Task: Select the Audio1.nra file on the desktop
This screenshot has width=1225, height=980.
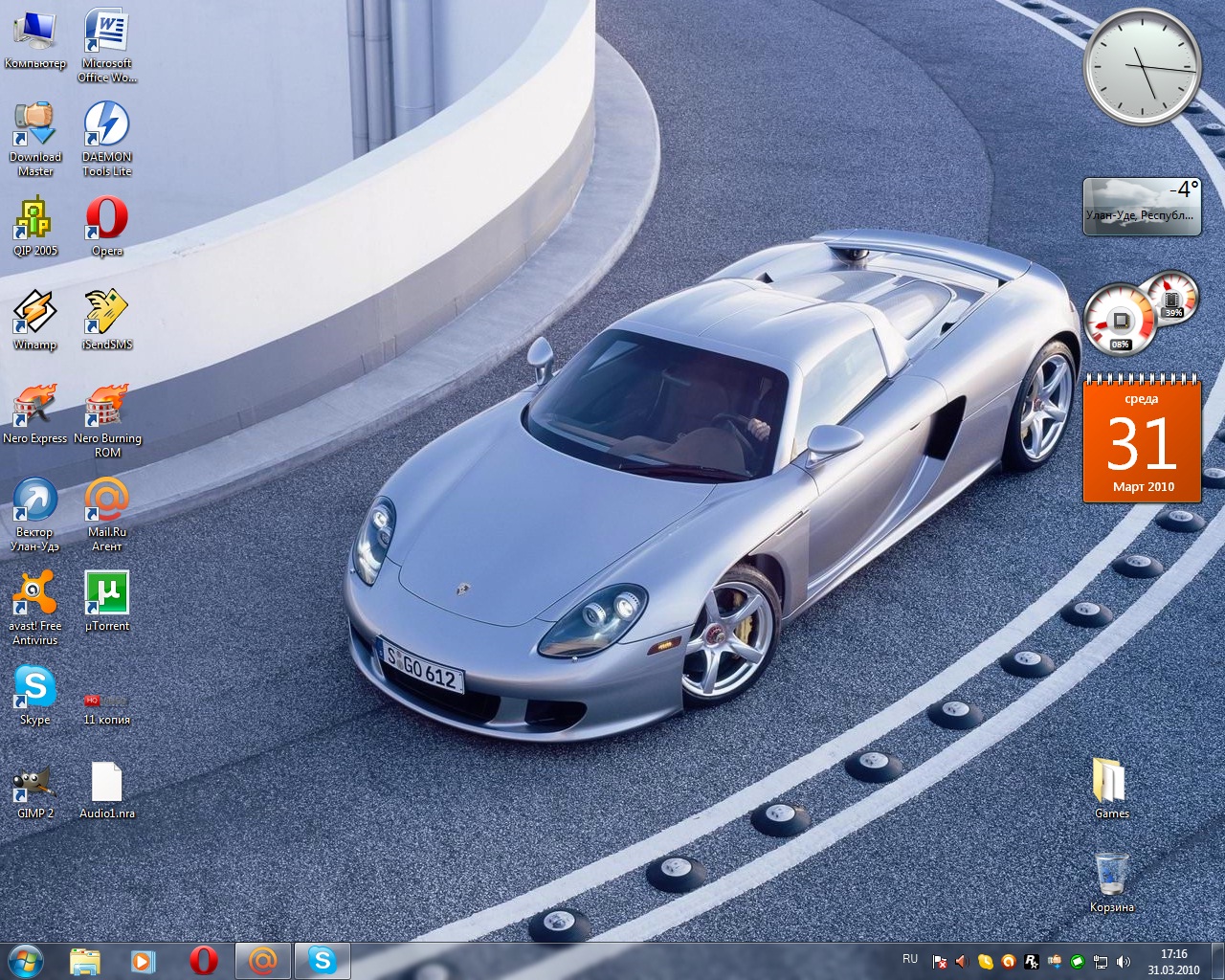Action: coord(106,783)
